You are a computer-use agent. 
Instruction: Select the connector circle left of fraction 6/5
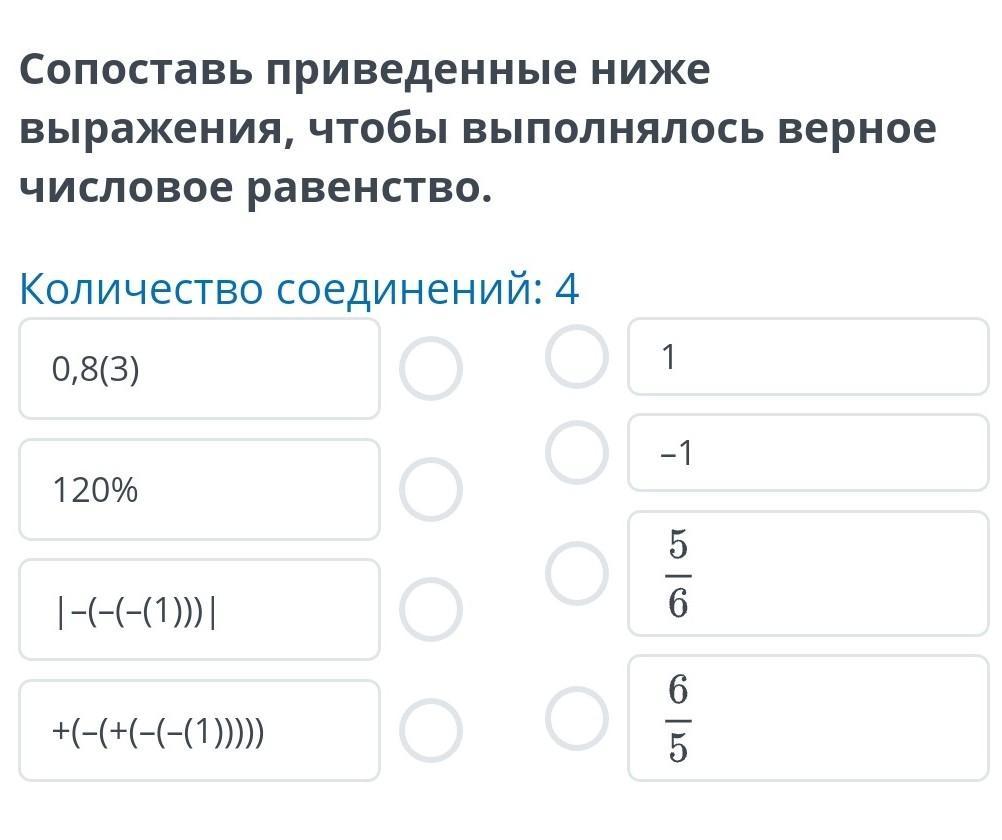click(577, 717)
